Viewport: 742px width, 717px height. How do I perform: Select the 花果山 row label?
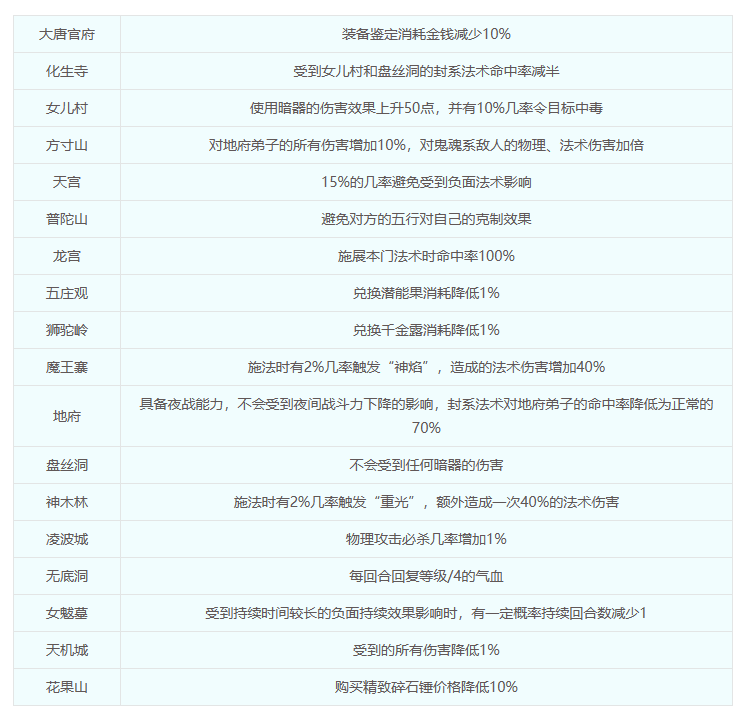pos(67,687)
